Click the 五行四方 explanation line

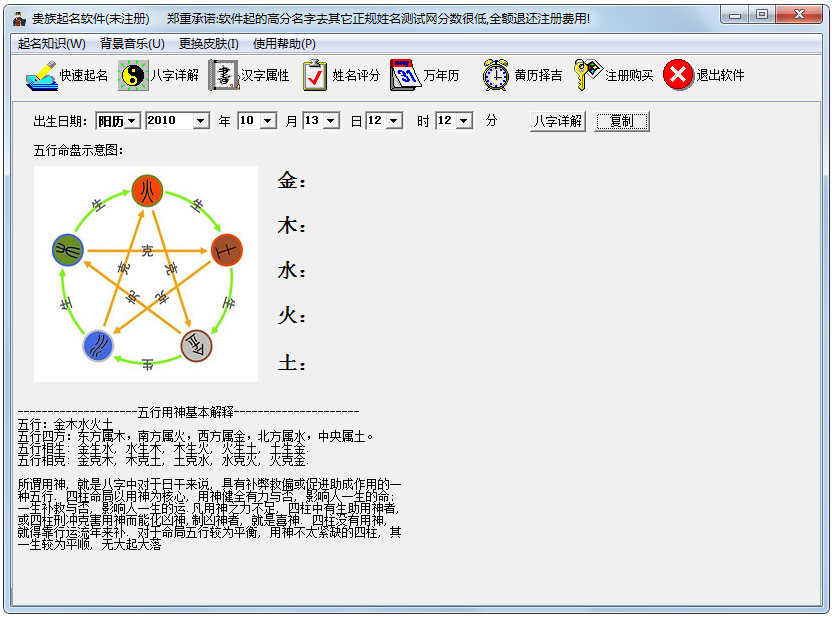pyautogui.click(x=196, y=437)
